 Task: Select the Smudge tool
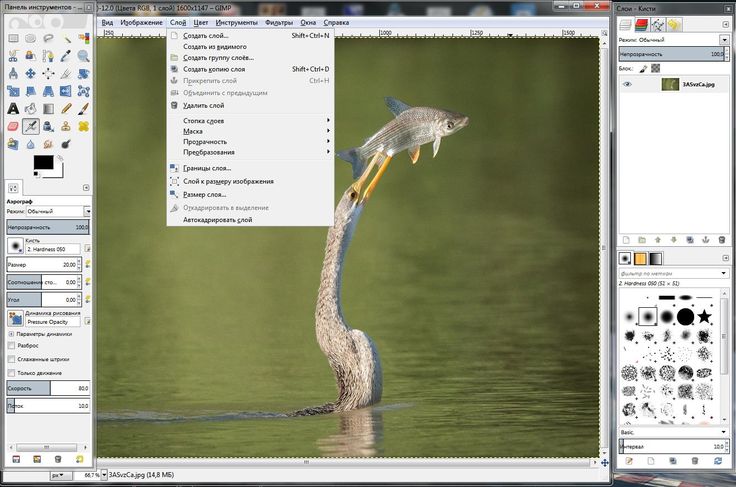(x=48, y=144)
